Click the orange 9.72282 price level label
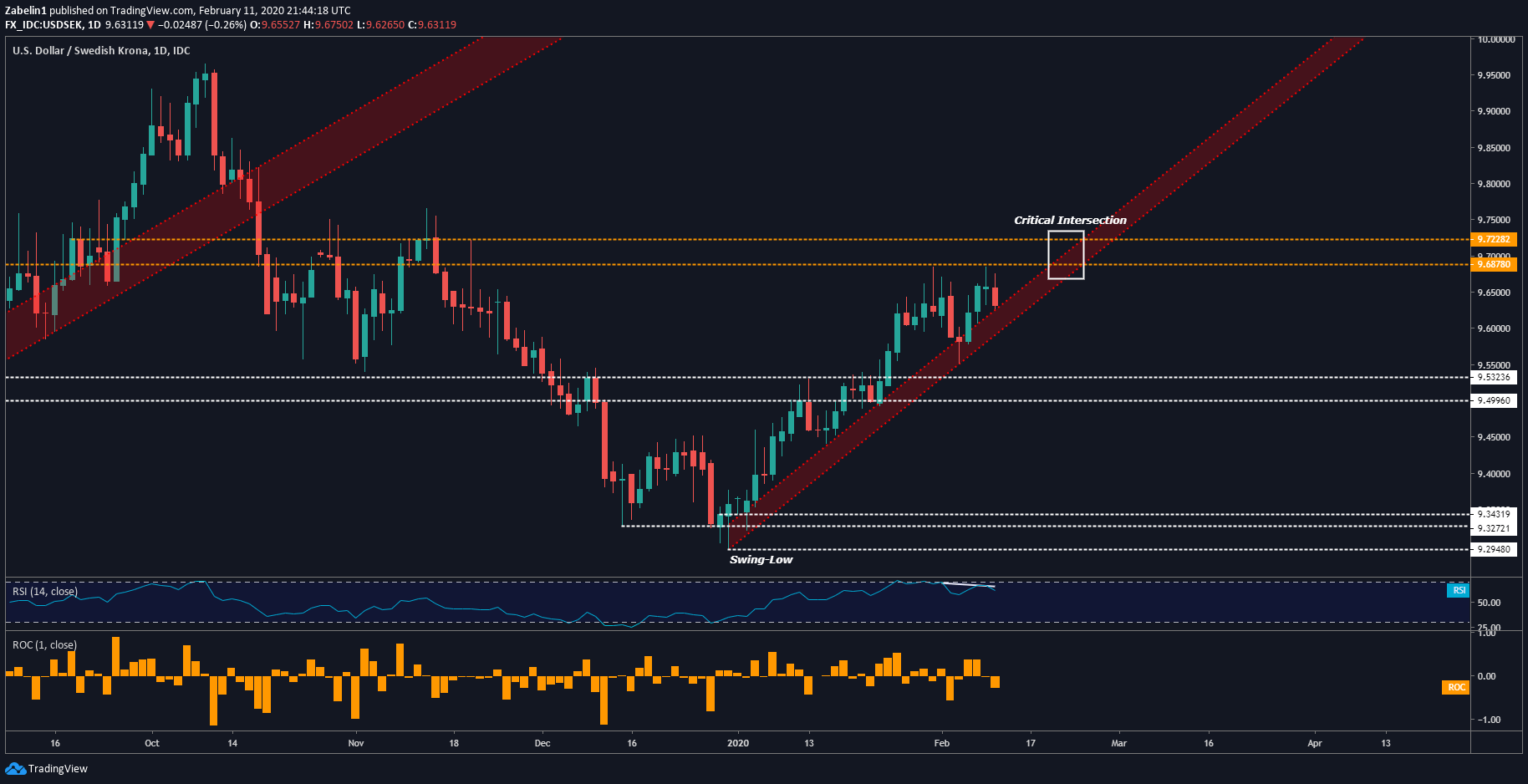Screen dimensions: 1528x784 pyautogui.click(x=1493, y=239)
